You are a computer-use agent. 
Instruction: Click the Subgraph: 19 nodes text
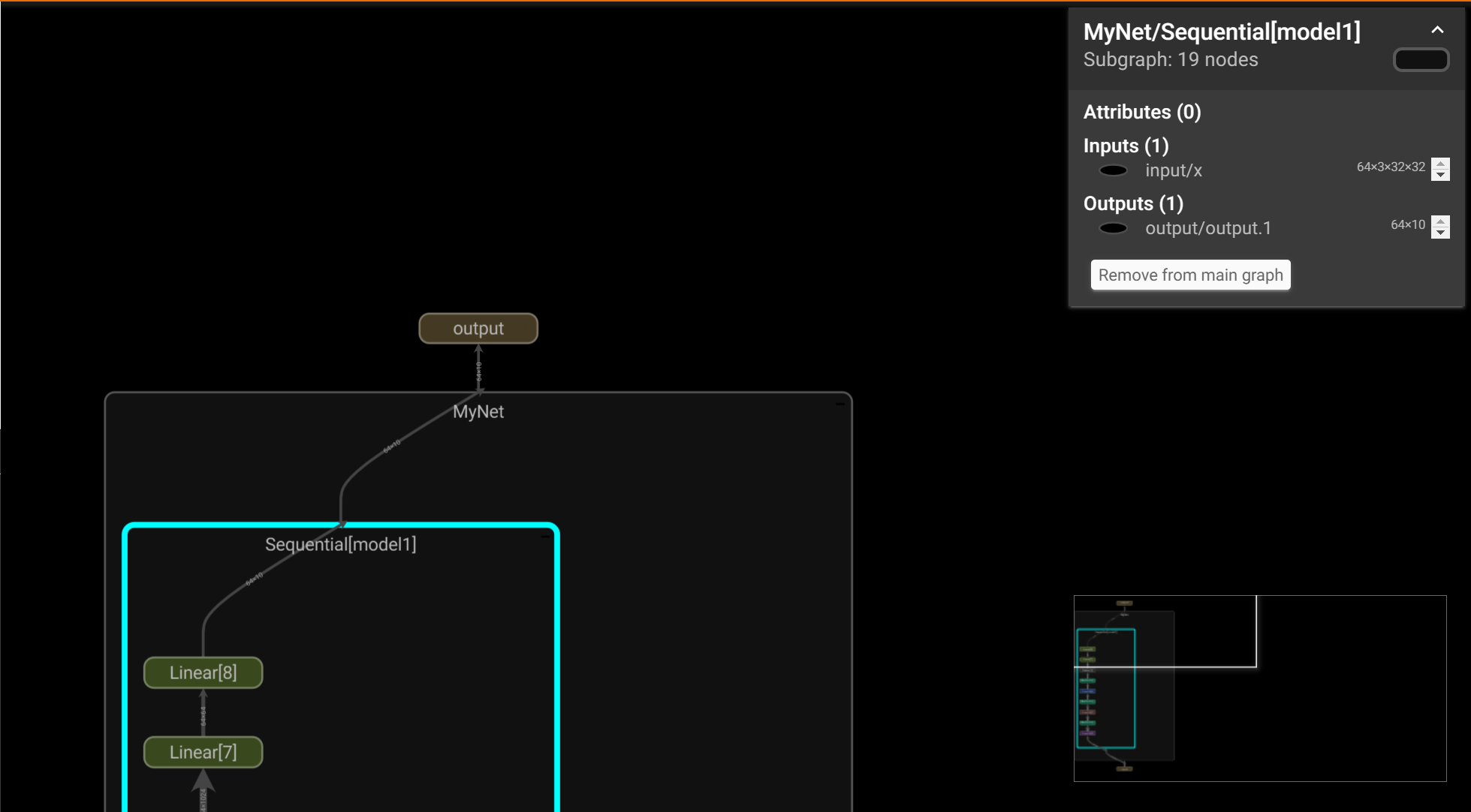(x=1170, y=60)
